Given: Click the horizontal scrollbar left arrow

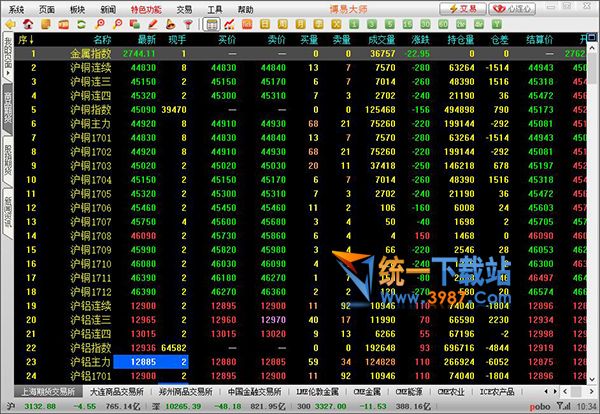Looking at the screenshot, I should tap(565, 391).
